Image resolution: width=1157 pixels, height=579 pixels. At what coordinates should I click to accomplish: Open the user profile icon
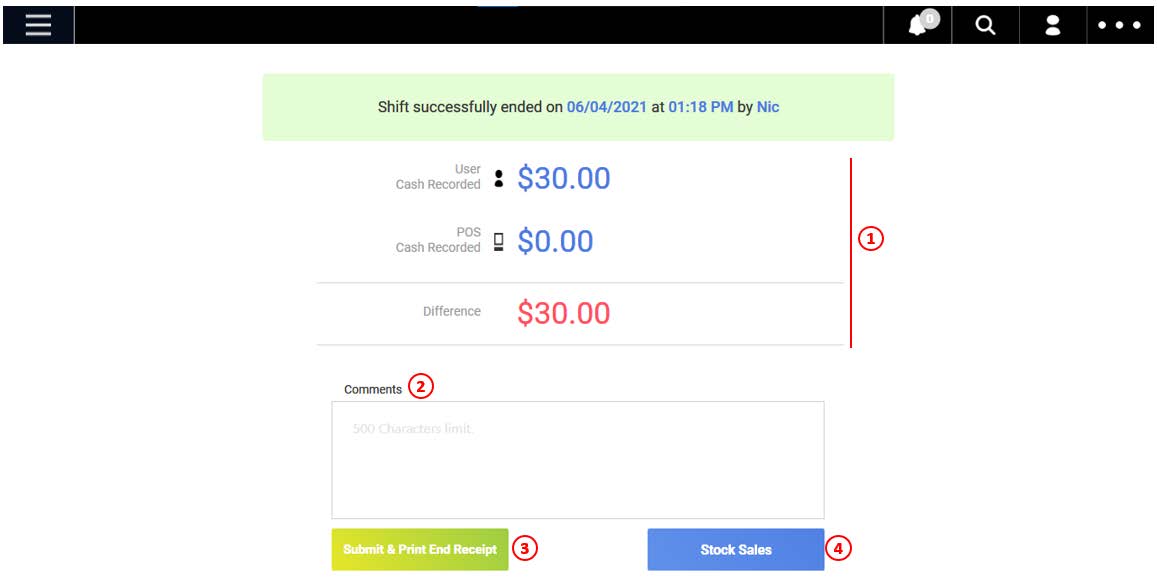pyautogui.click(x=1053, y=26)
